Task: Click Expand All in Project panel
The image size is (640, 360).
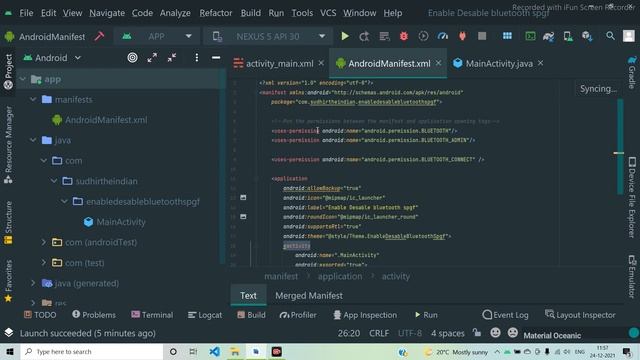Action: coord(152,58)
